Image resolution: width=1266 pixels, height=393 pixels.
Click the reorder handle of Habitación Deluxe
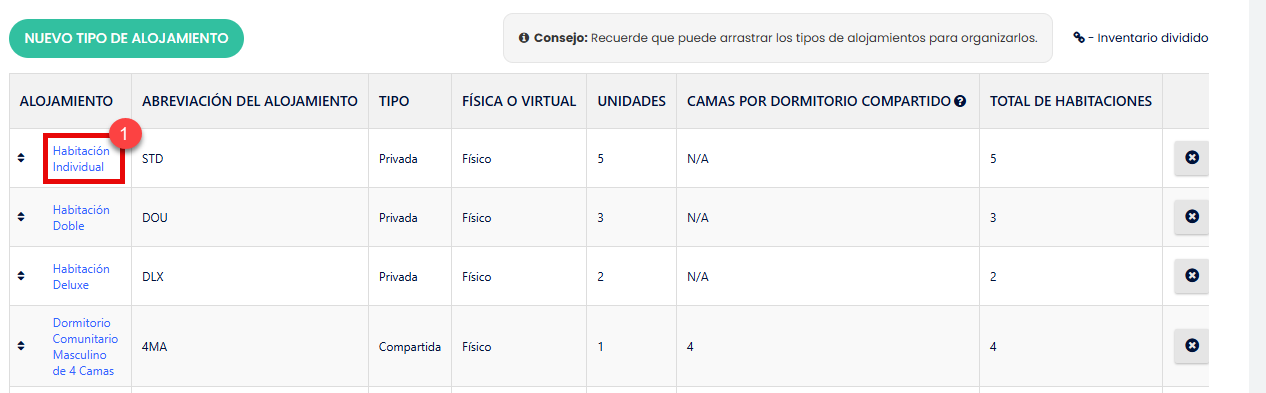(x=22, y=276)
